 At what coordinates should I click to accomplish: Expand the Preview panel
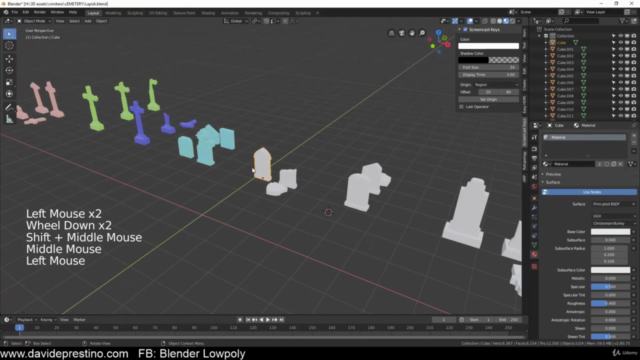coord(553,174)
